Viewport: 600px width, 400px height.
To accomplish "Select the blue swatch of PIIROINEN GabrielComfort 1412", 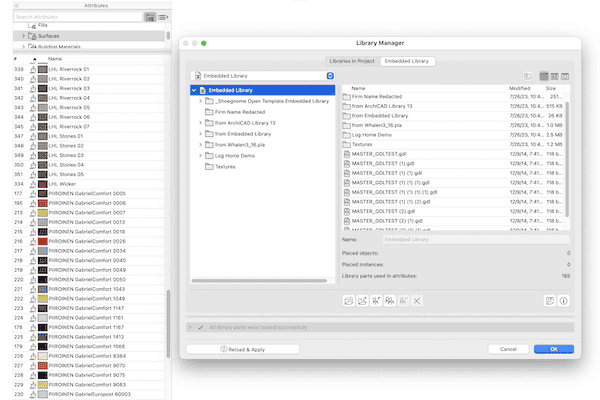I will [42, 337].
